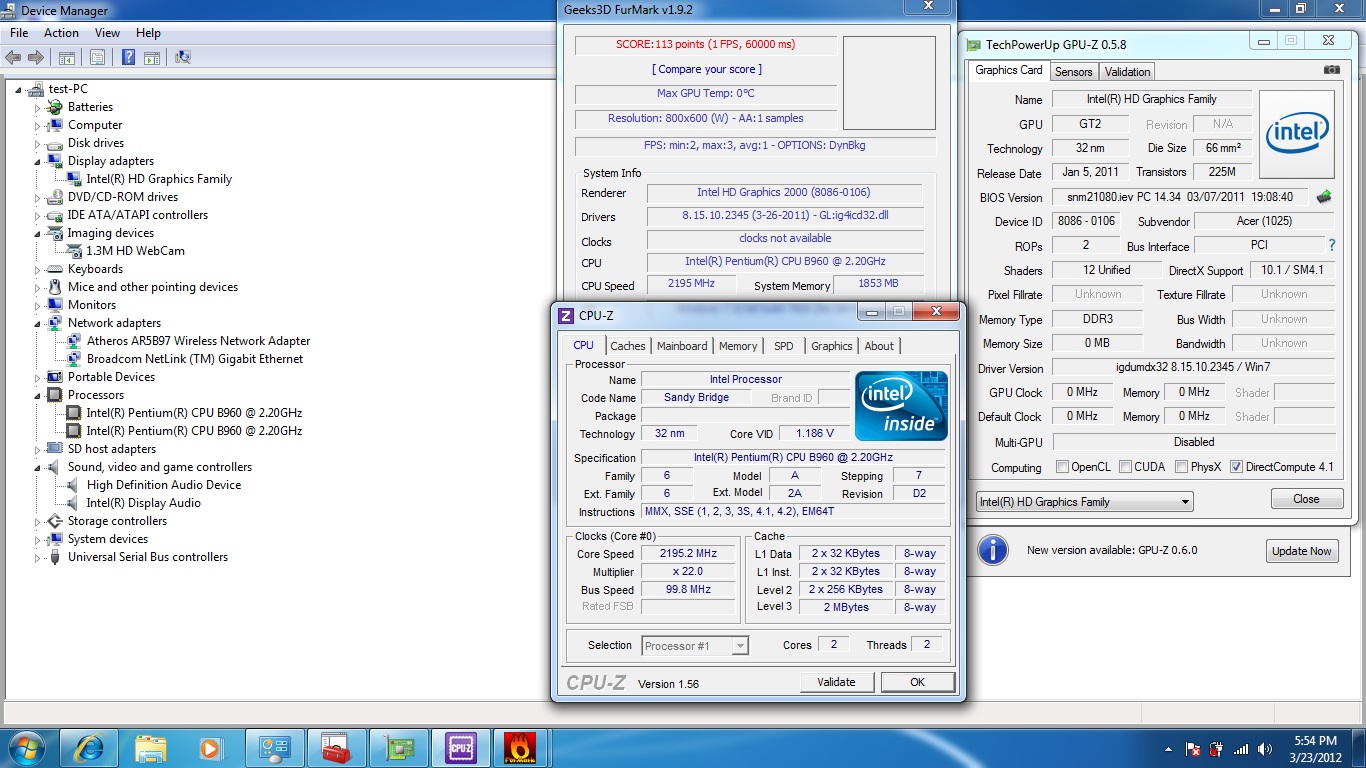Select Atheros AR5B97 Wireless Network Adapter

pos(198,341)
